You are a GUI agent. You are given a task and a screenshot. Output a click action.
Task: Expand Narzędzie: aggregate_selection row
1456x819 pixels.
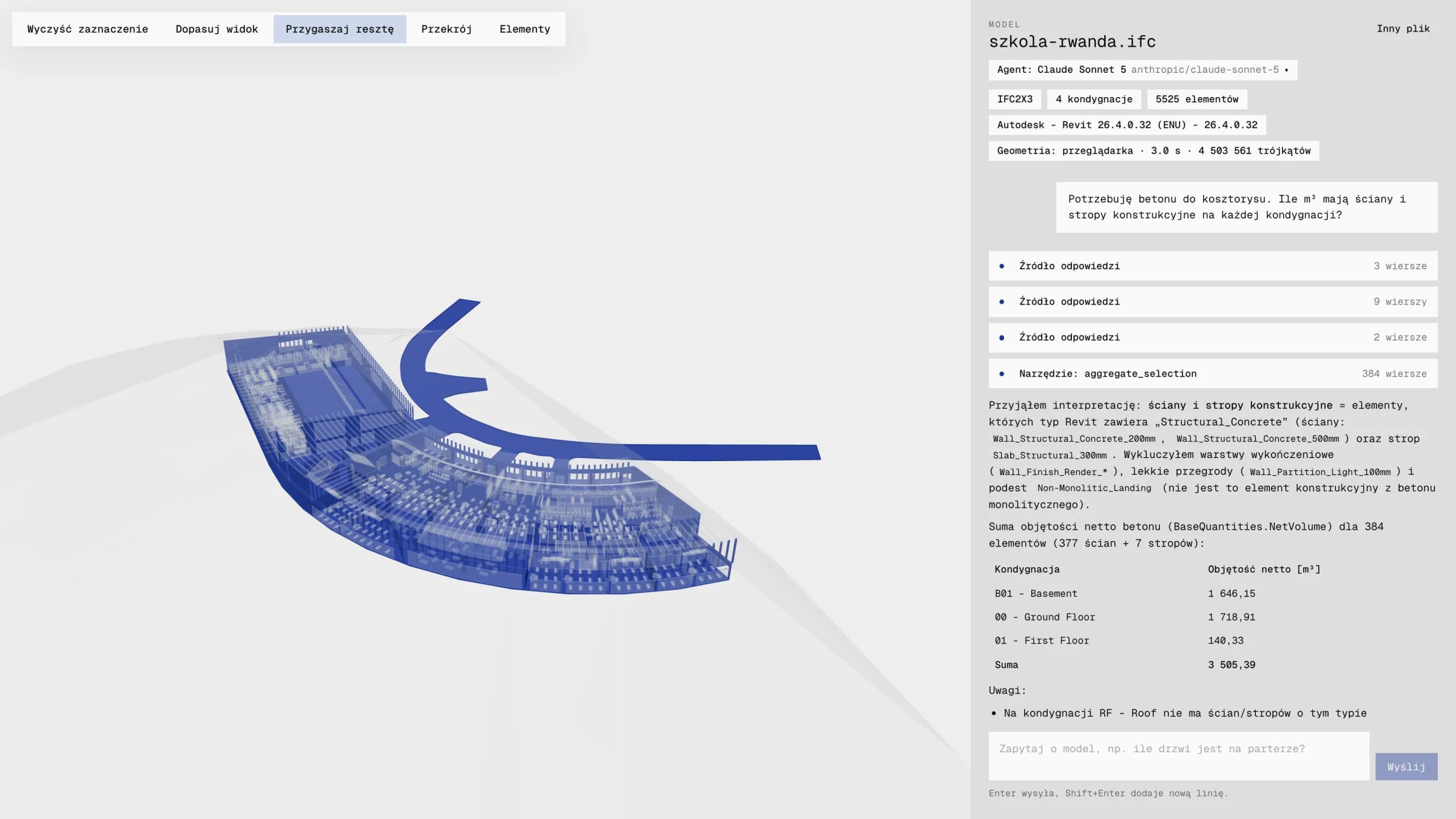(1213, 374)
